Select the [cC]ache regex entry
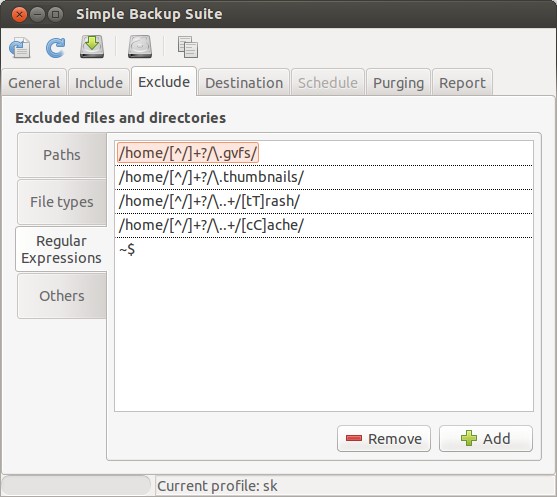The height and width of the screenshot is (497, 557). [324, 225]
